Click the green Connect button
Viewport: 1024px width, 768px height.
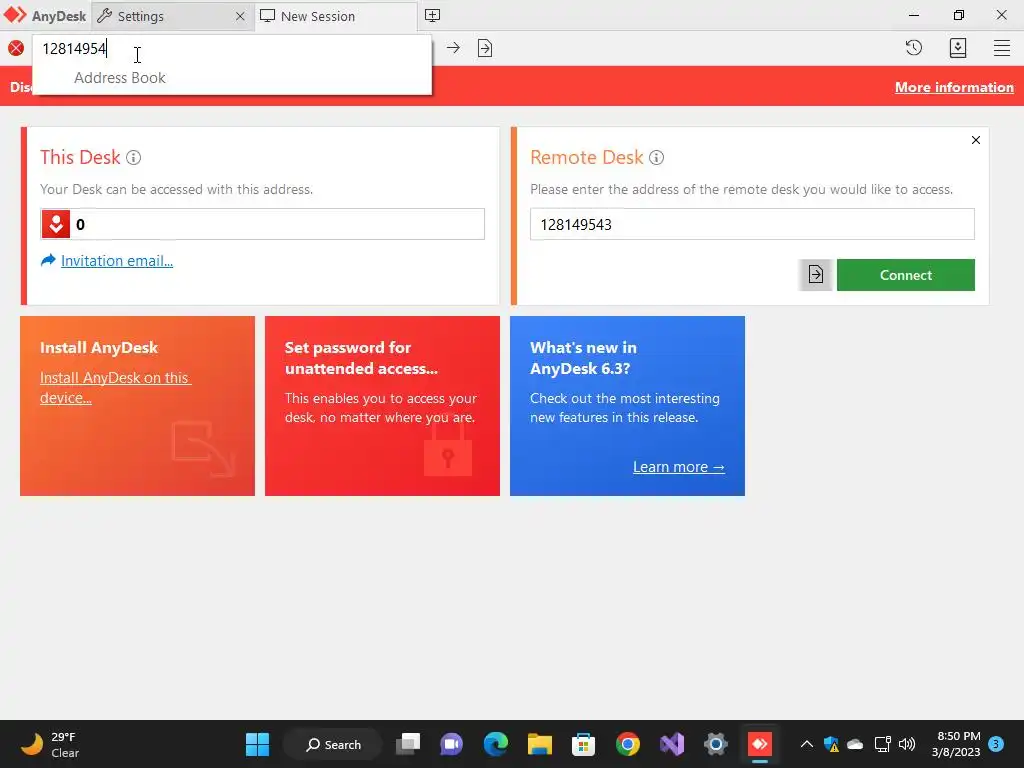[x=906, y=275]
